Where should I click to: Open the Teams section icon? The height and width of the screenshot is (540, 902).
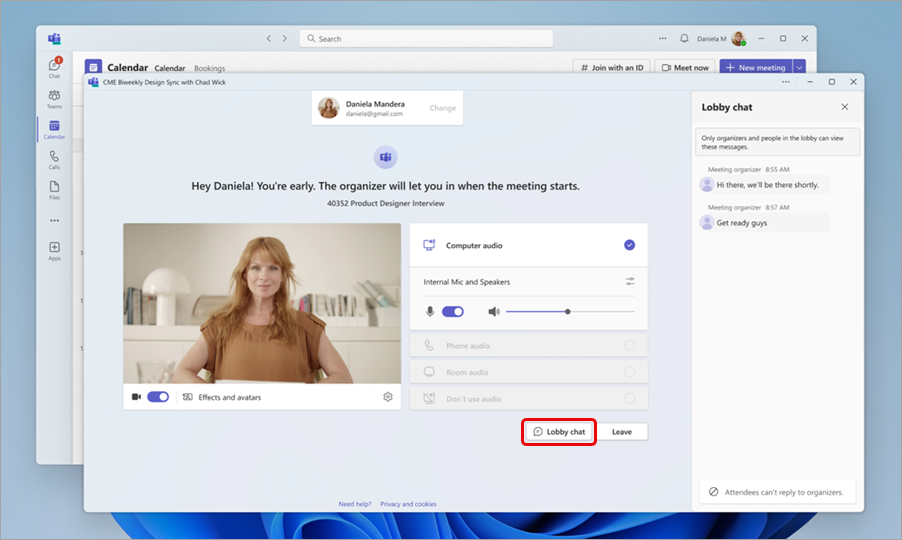tap(54, 98)
